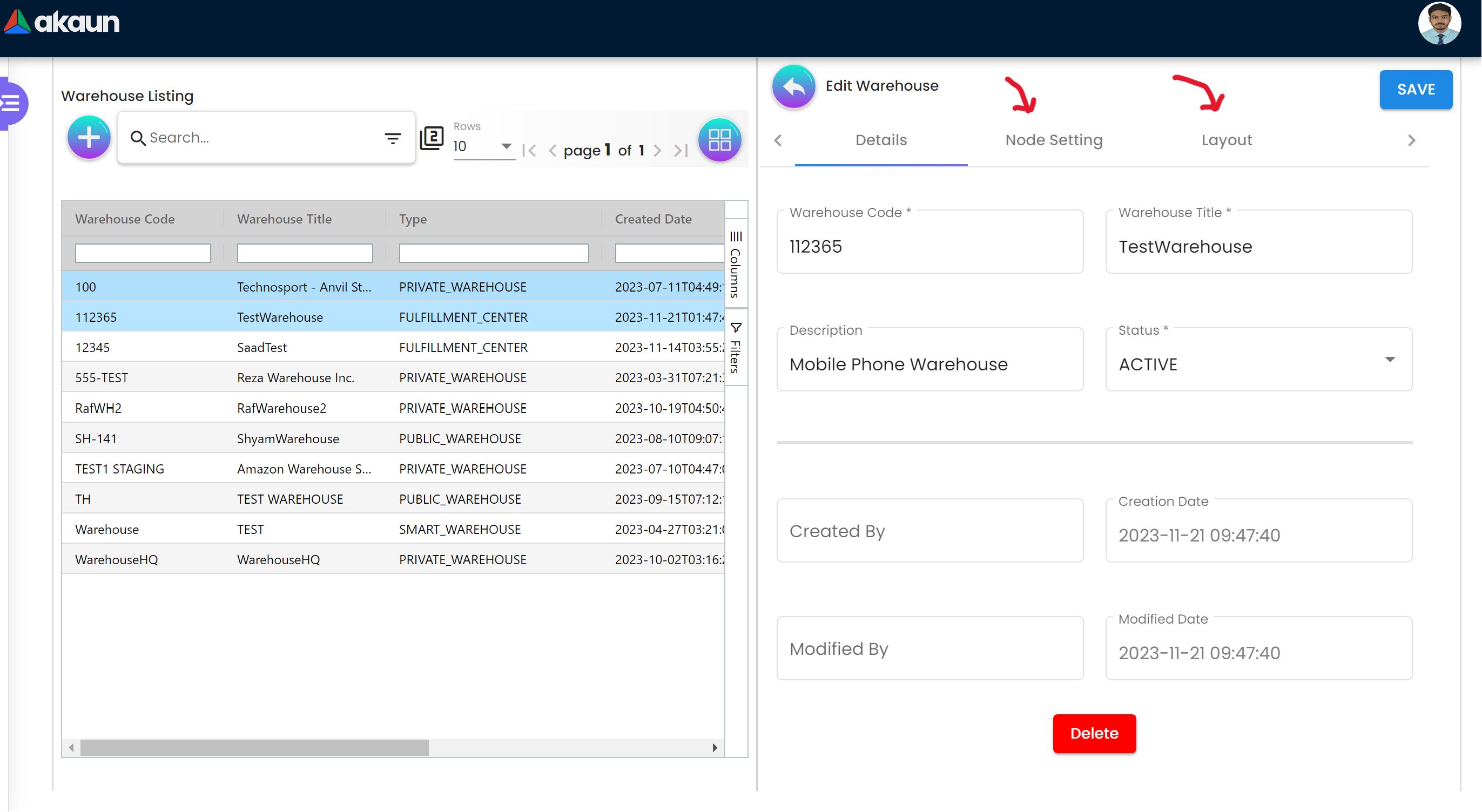Go to the last page arrow
Image resolution: width=1482 pixels, height=812 pixels.
(681, 151)
